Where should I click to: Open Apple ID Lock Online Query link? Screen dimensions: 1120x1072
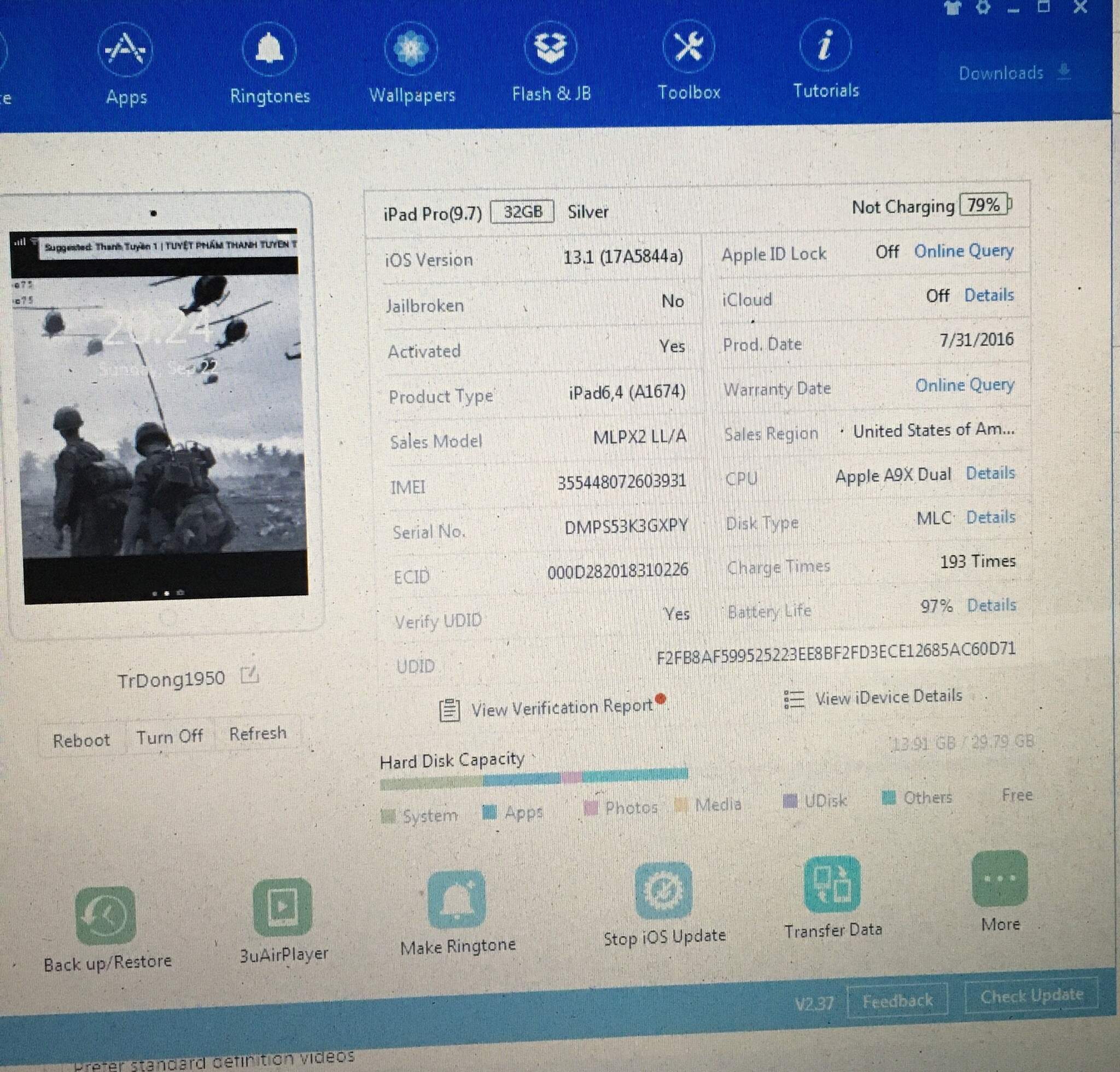(x=964, y=251)
